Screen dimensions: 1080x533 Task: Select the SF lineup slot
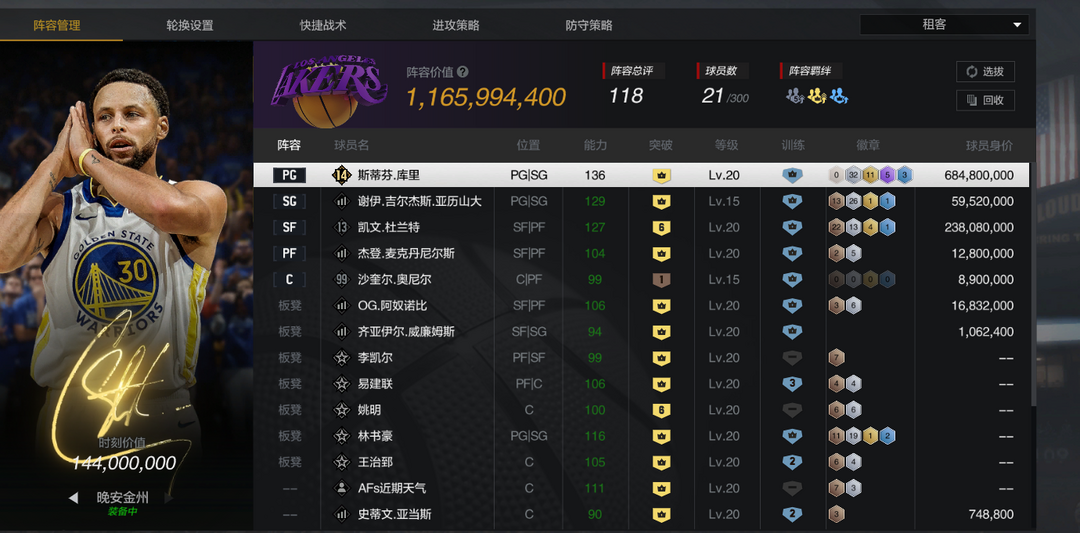point(289,227)
